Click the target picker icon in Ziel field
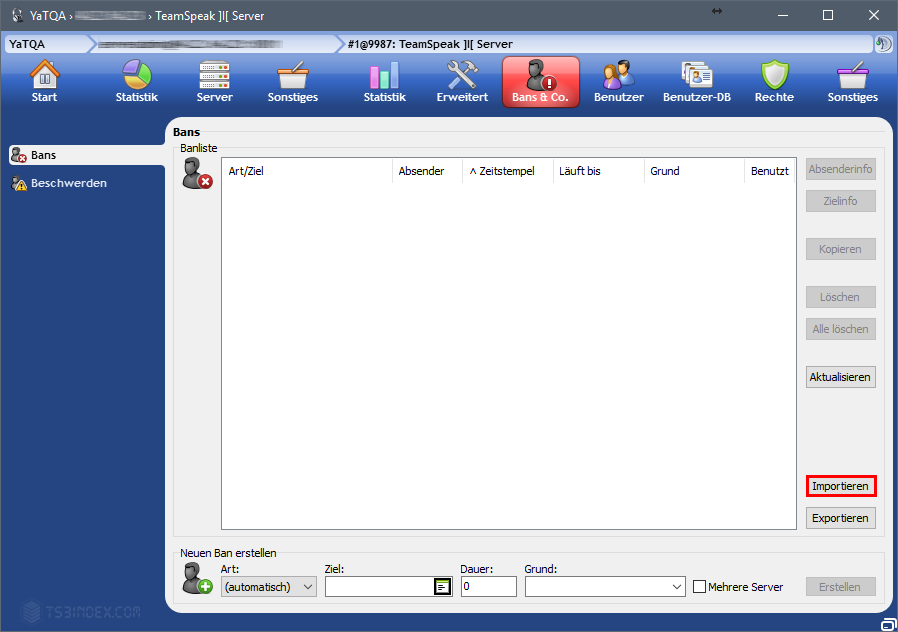 (442, 587)
